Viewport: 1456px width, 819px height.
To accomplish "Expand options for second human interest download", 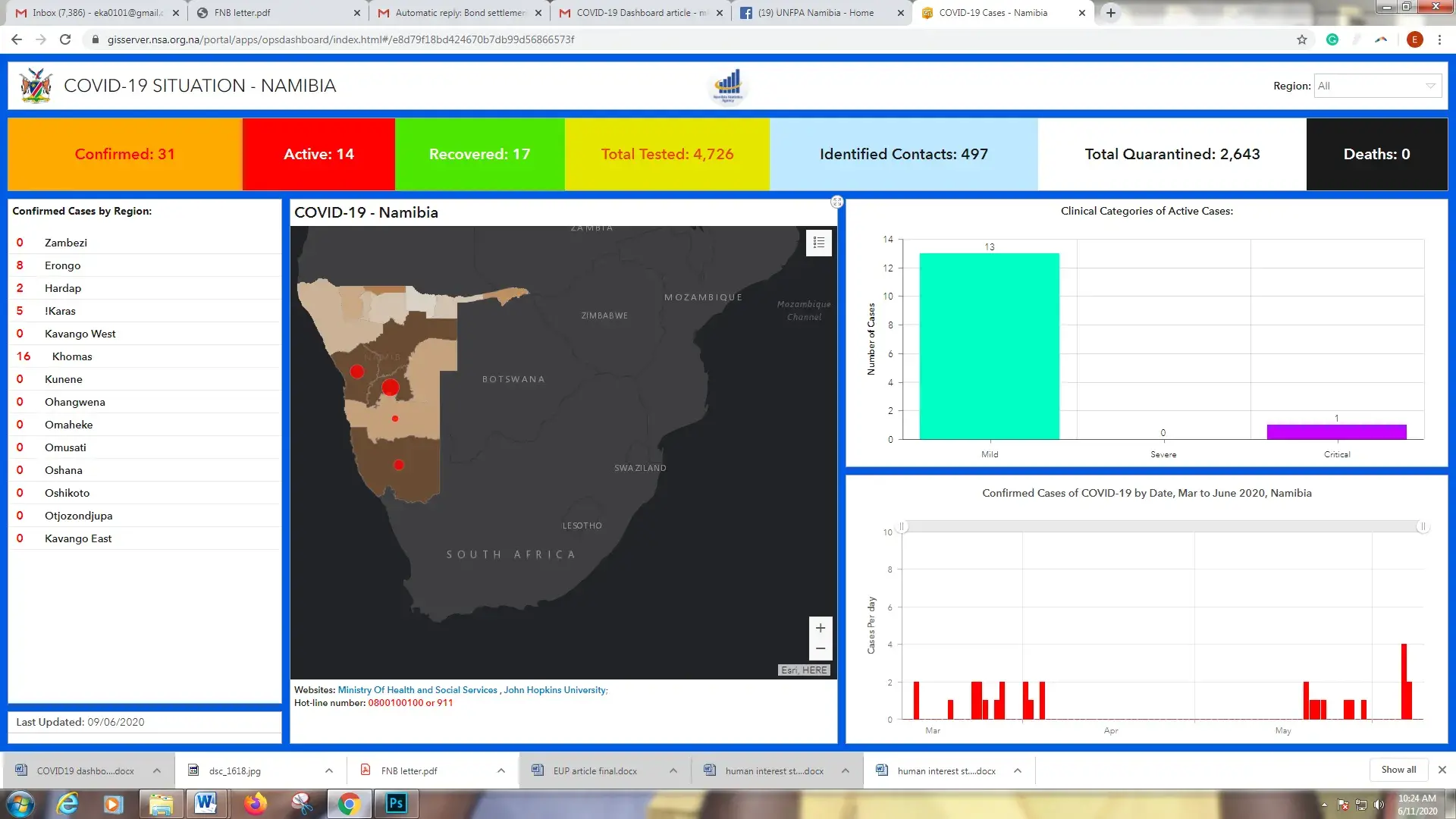I will 1017,770.
